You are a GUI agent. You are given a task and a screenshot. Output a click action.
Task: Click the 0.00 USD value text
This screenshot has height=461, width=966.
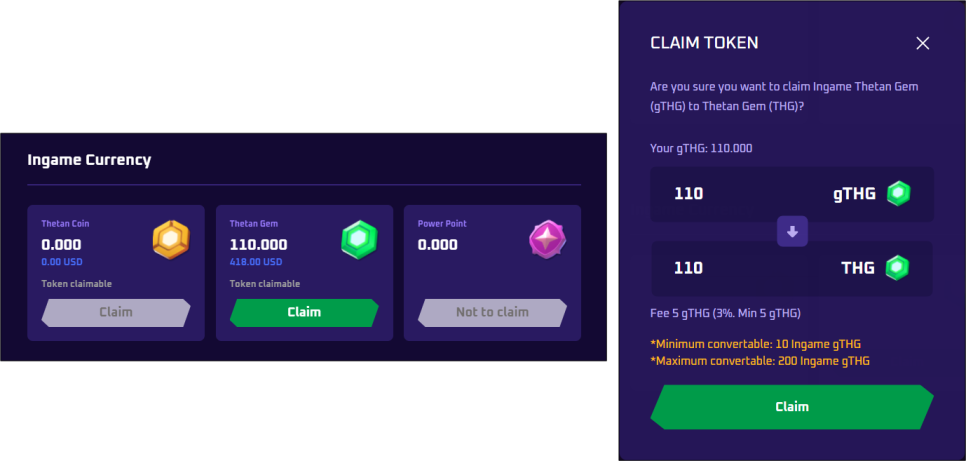[x=62, y=262]
